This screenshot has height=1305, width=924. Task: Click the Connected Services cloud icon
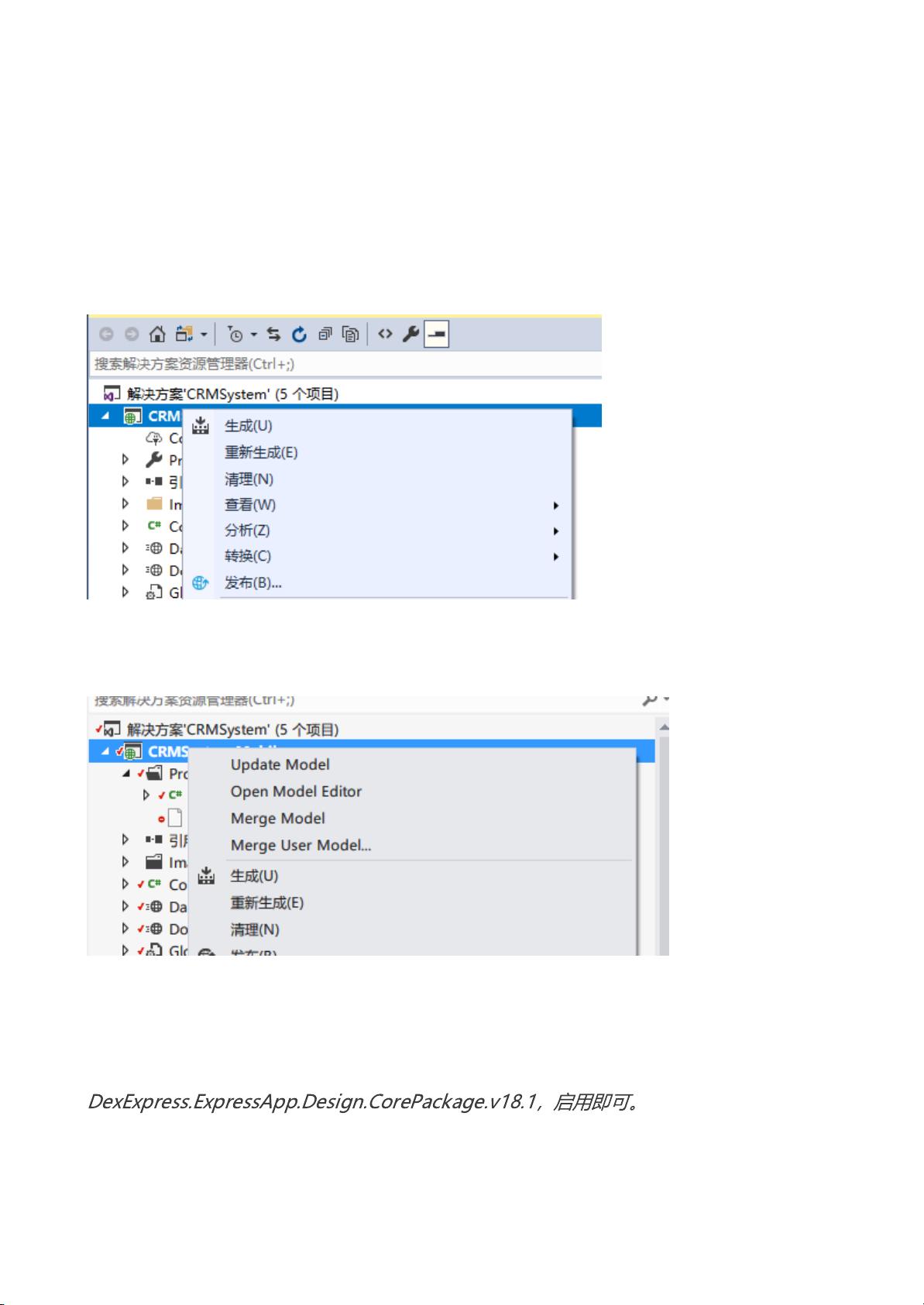tap(153, 438)
